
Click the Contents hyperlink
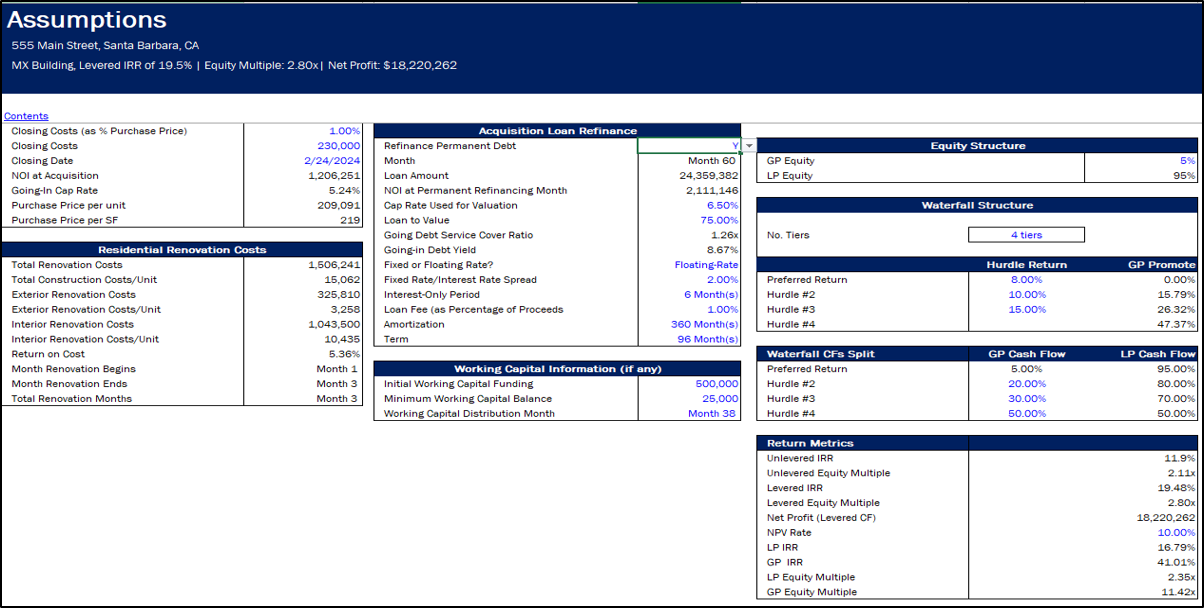(x=25, y=115)
